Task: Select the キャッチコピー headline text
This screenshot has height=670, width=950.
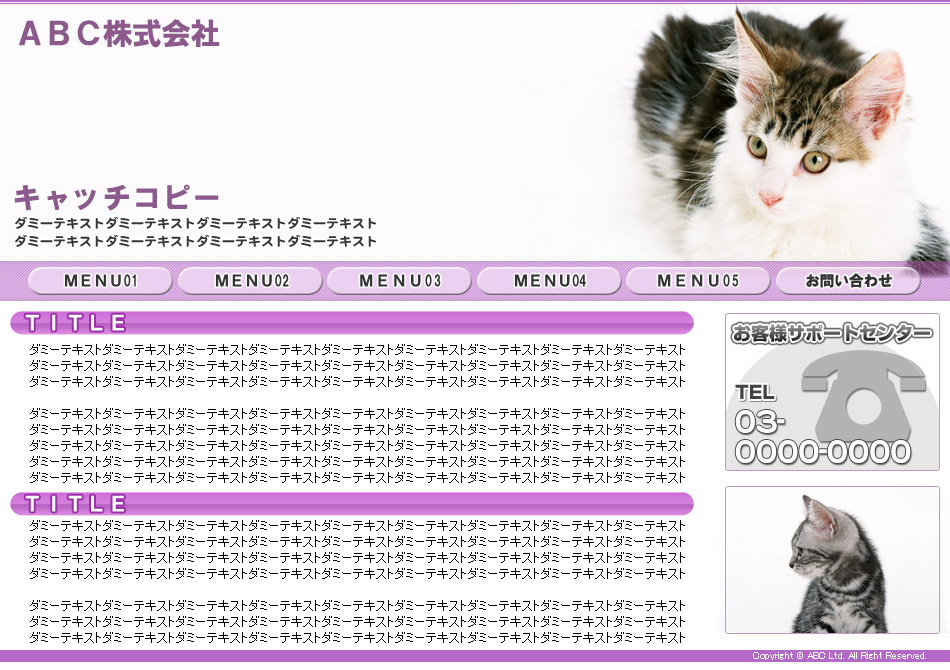Action: (x=117, y=197)
